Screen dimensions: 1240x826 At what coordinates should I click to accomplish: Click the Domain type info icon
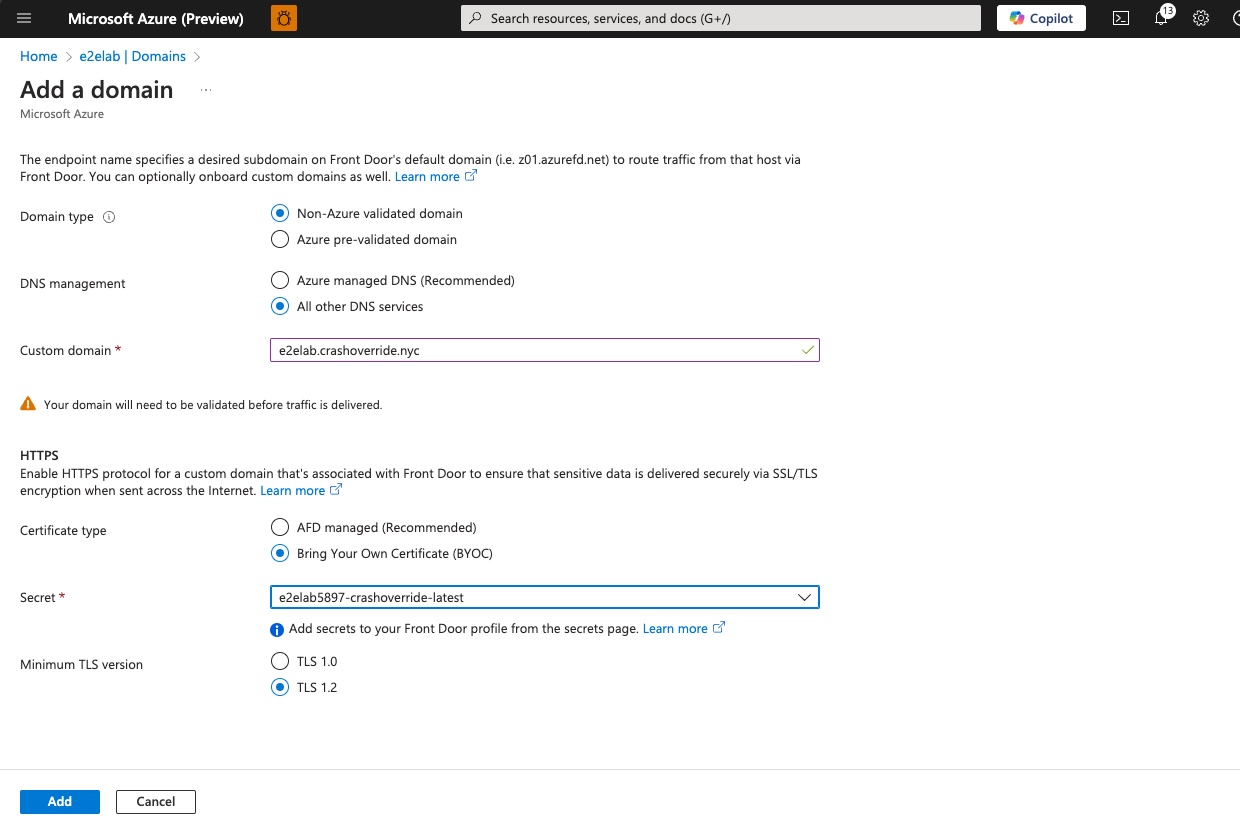click(109, 217)
